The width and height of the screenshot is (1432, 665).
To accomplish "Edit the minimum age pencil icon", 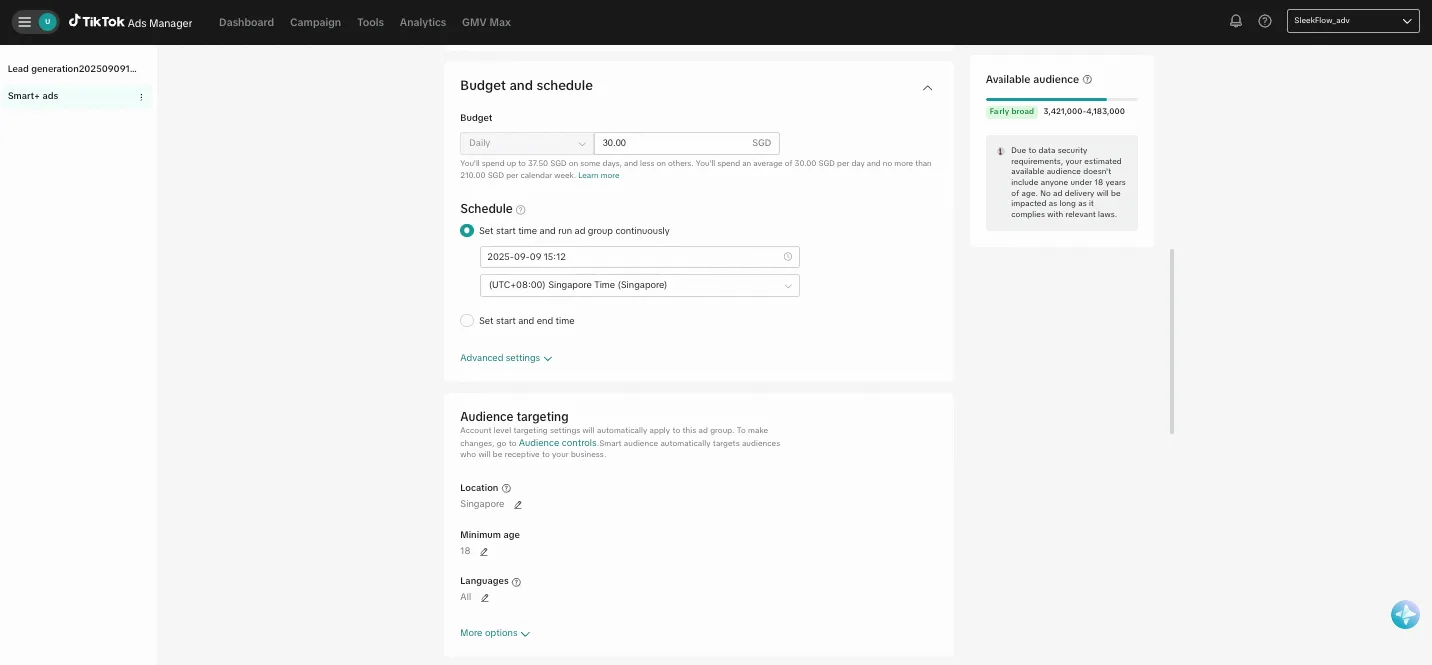I will (x=484, y=552).
